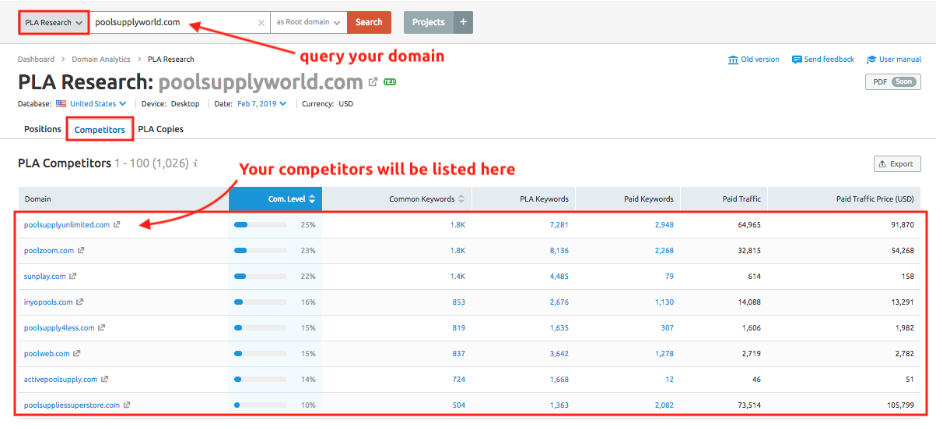942x429 pixels.
Task: Click Common Keywords value 853
Action: coord(458,302)
